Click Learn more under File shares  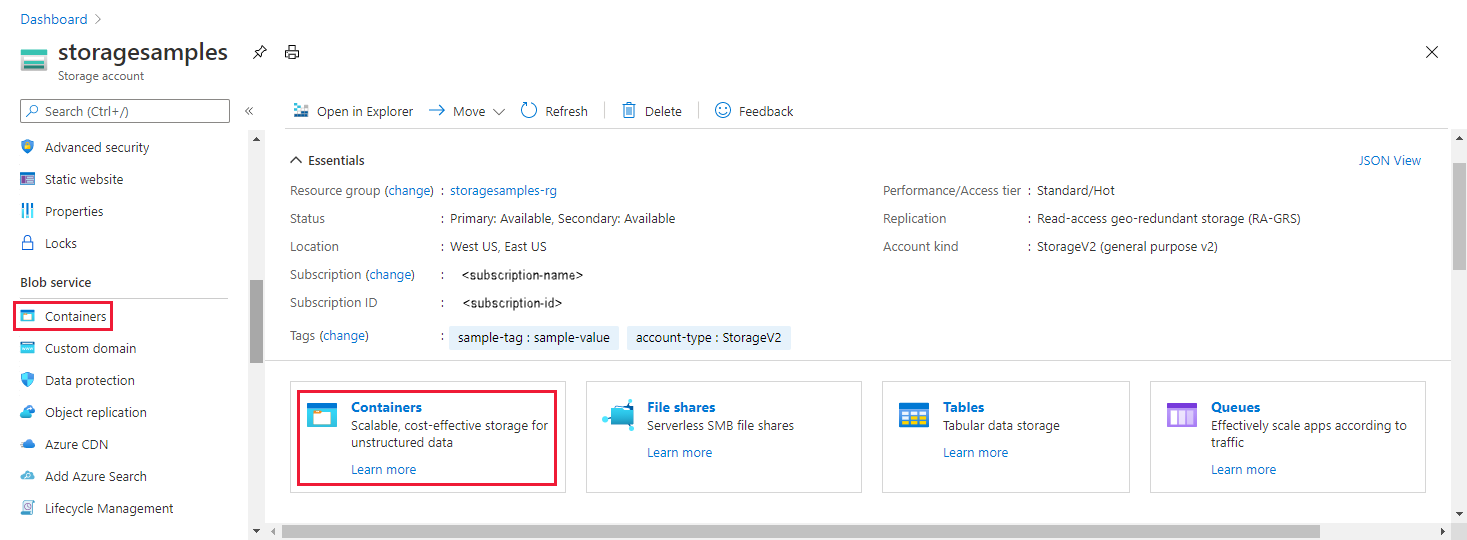[679, 452]
